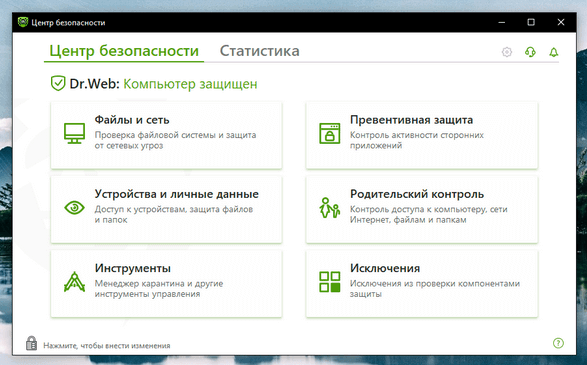This screenshot has width=587, height=365.
Task: Switch to the Центр безопасности tab
Action: [124, 51]
